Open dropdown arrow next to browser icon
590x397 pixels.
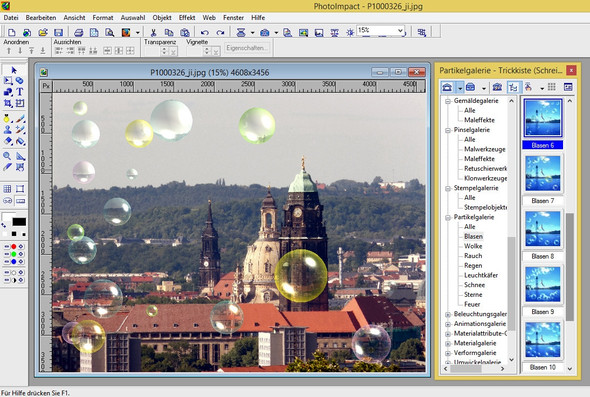pos(137,33)
